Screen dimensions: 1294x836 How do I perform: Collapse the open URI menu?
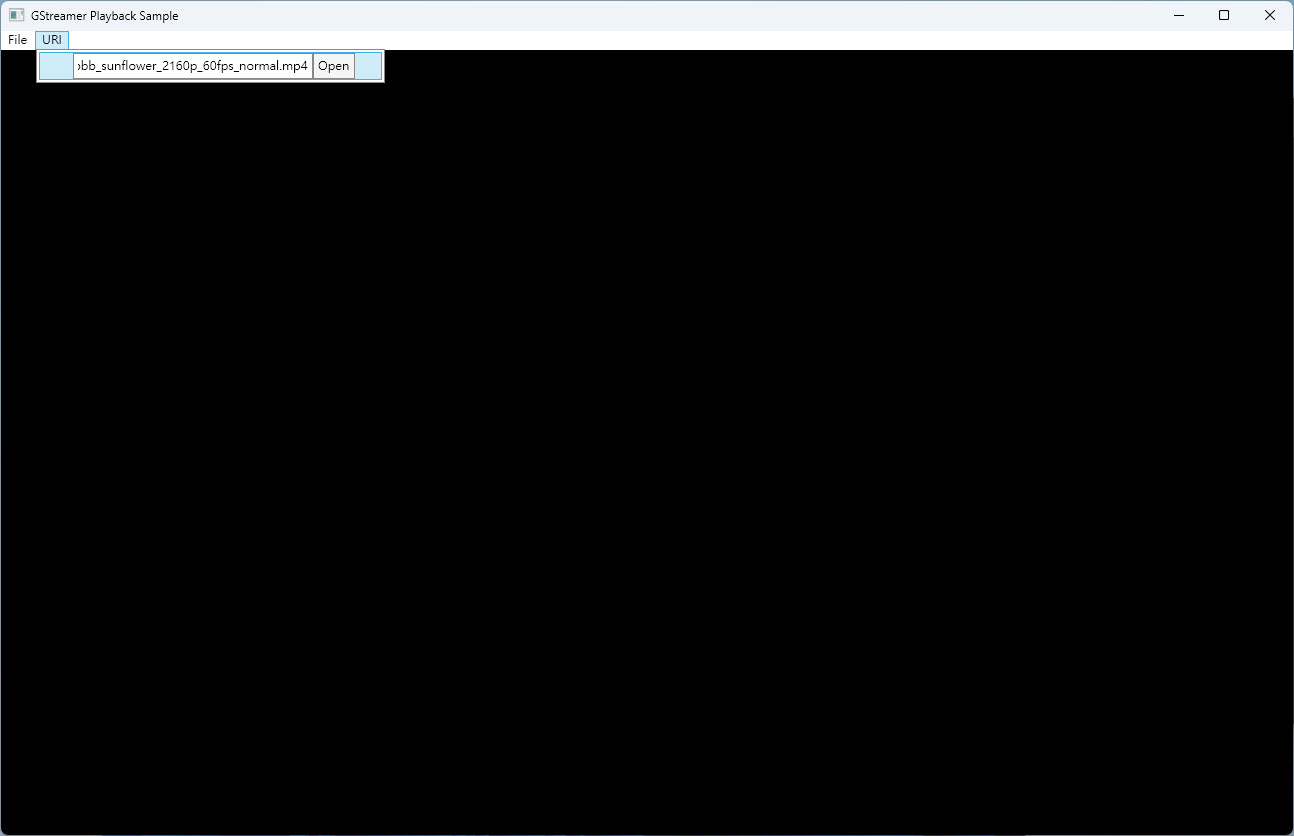(52, 40)
